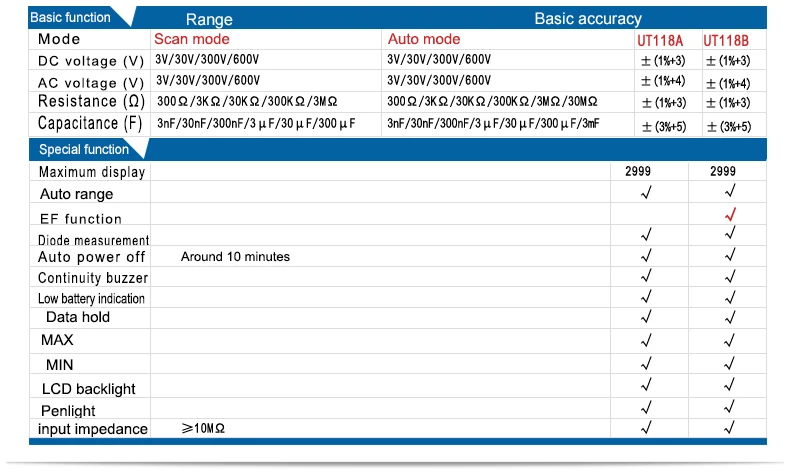Click the 'Maximum display' row label

[92, 172]
